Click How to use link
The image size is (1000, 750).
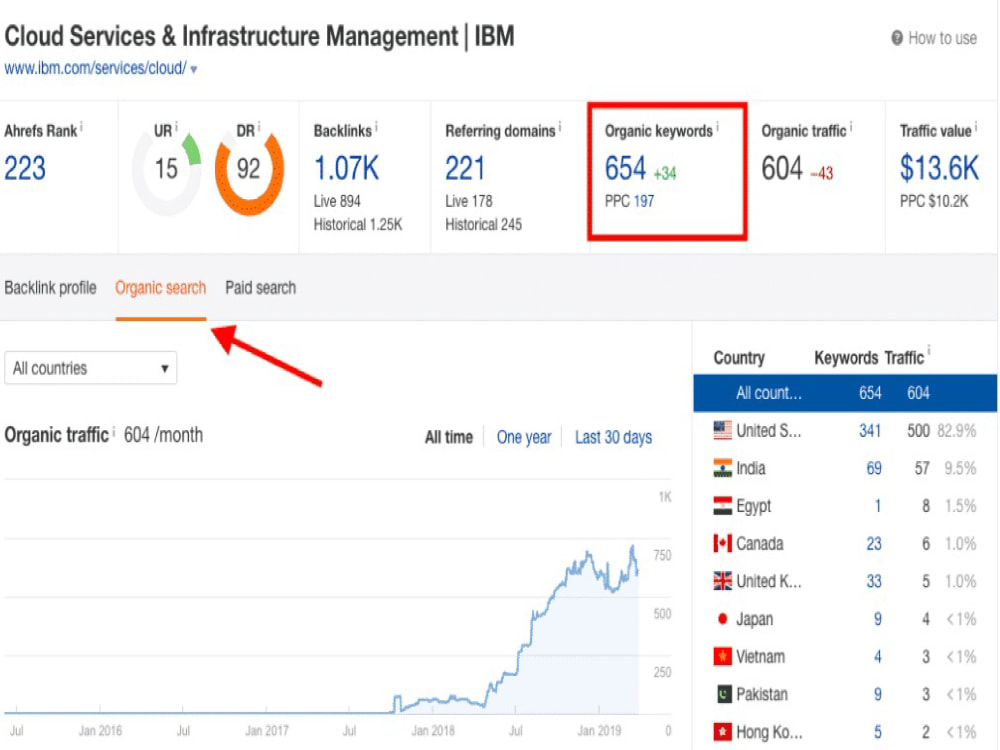tap(942, 38)
